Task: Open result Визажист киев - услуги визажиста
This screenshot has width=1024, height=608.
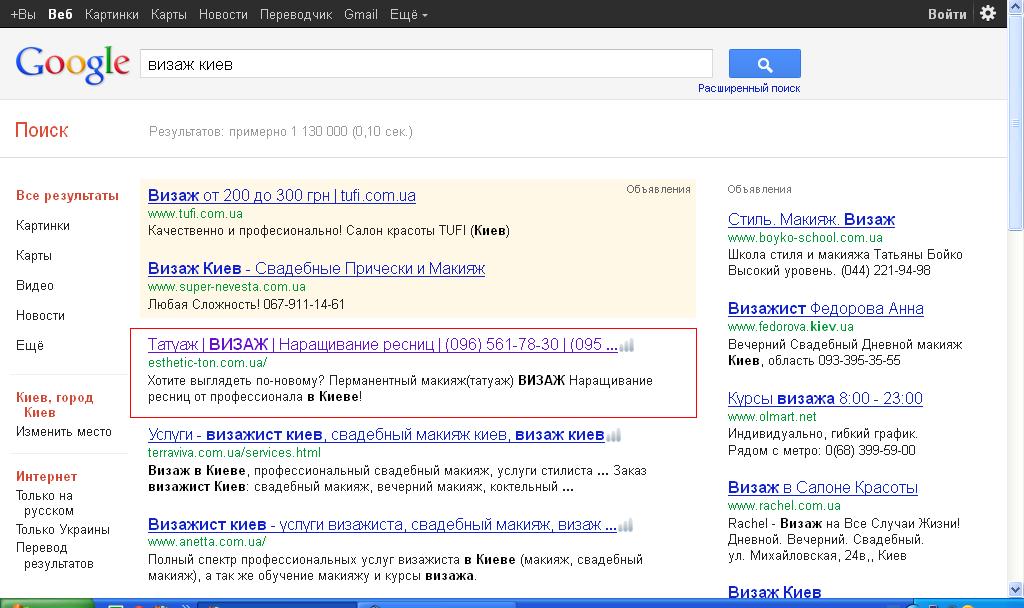Action: (382, 524)
